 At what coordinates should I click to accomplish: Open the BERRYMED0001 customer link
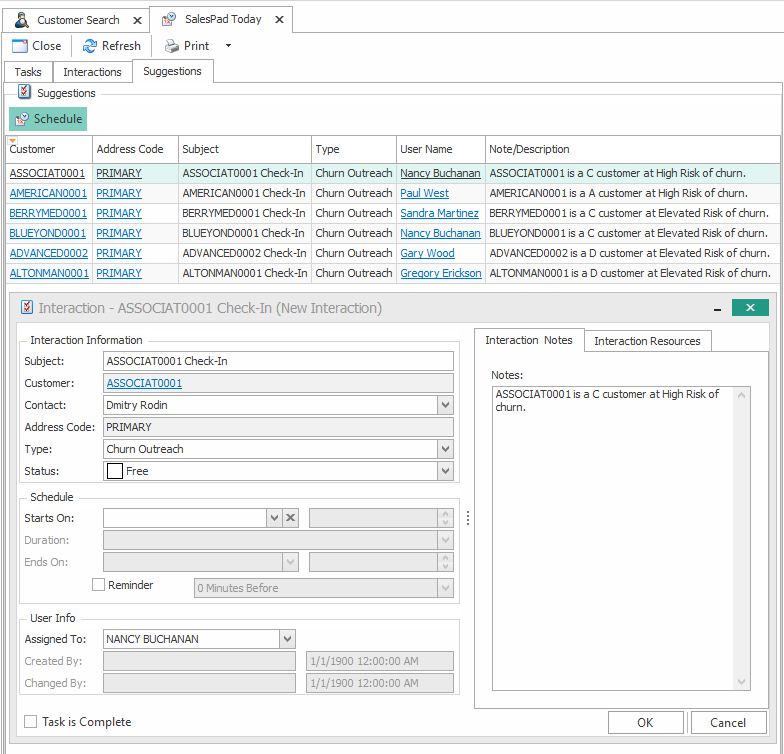[x=48, y=213]
